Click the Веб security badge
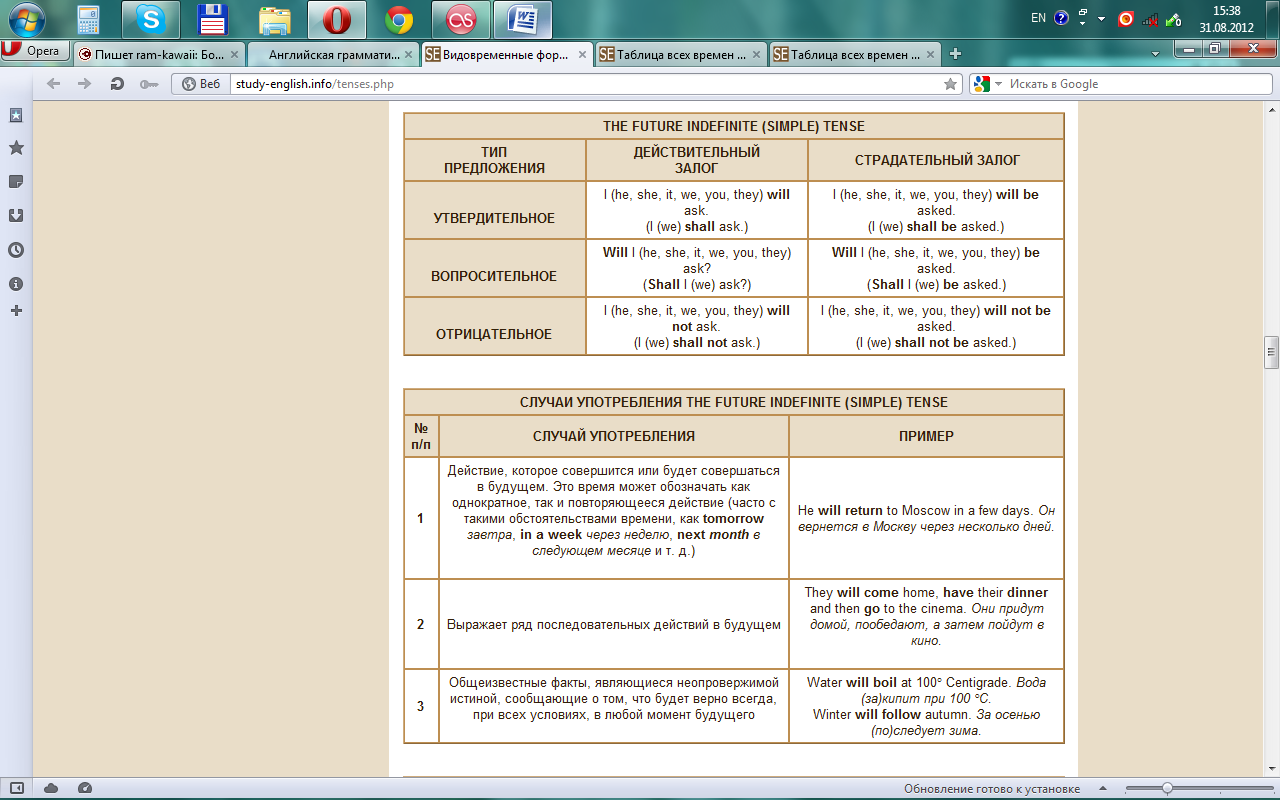The height and width of the screenshot is (800, 1280). click(x=200, y=84)
